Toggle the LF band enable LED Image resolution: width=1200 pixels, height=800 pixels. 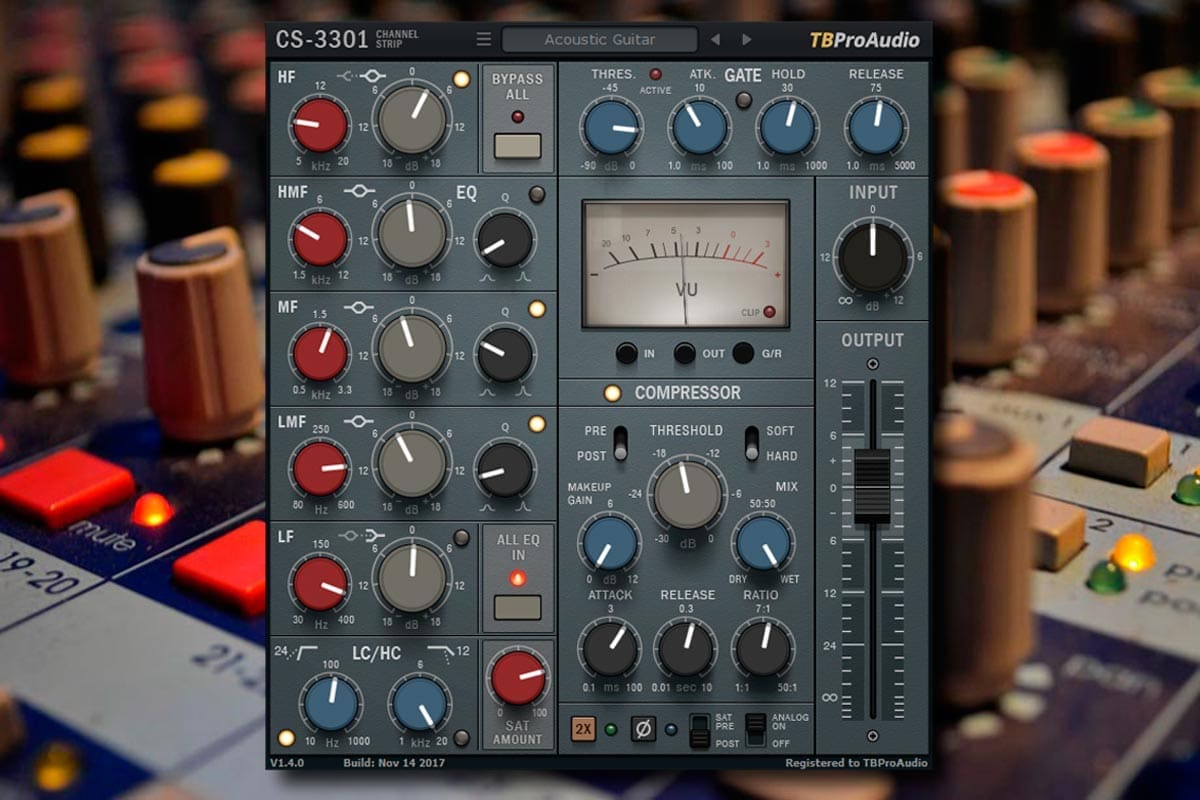(461, 538)
